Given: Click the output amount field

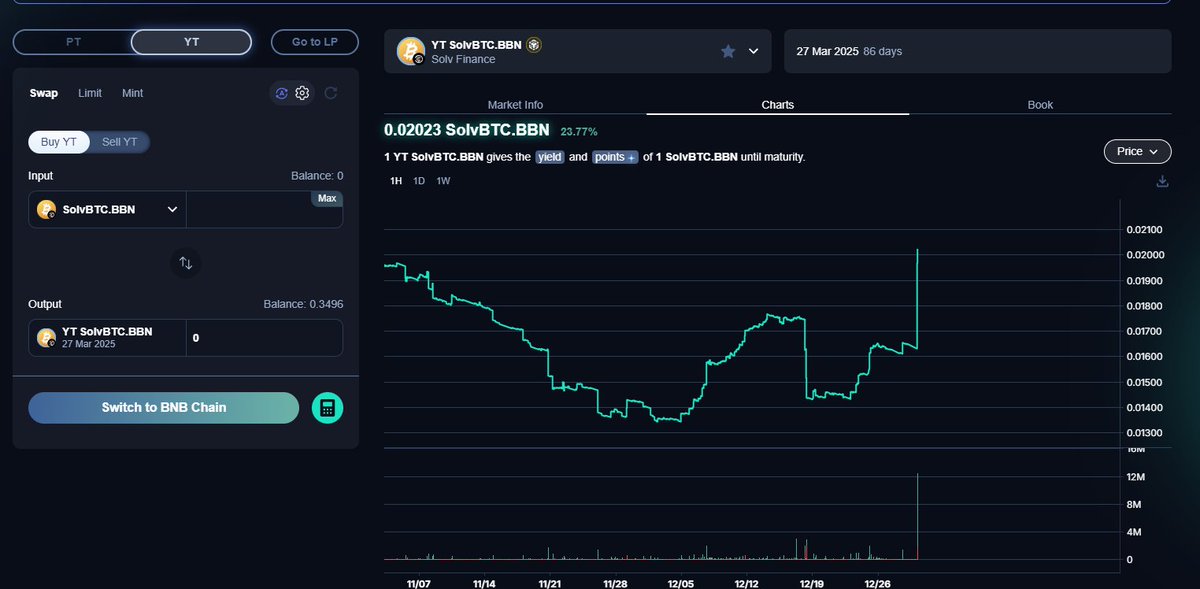Looking at the screenshot, I should click(x=264, y=338).
